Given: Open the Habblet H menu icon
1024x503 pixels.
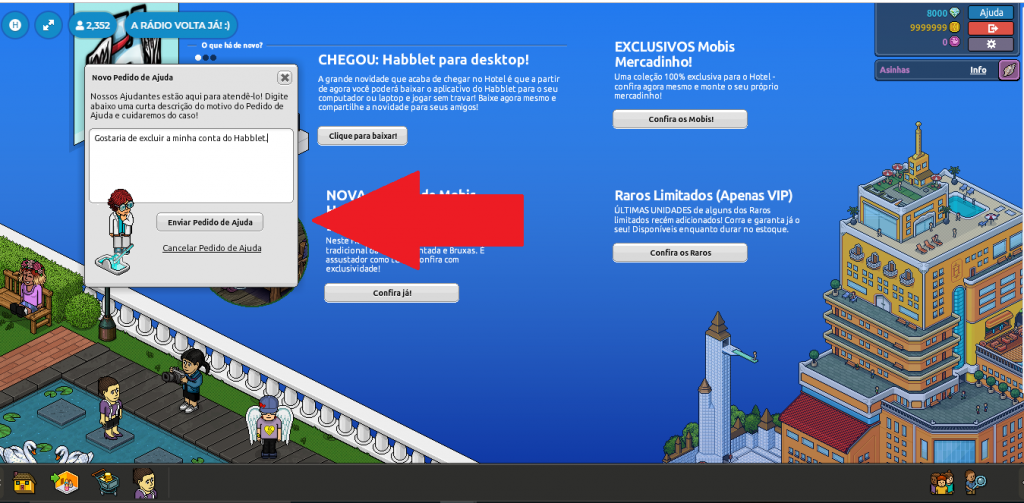Looking at the screenshot, I should 15,25.
